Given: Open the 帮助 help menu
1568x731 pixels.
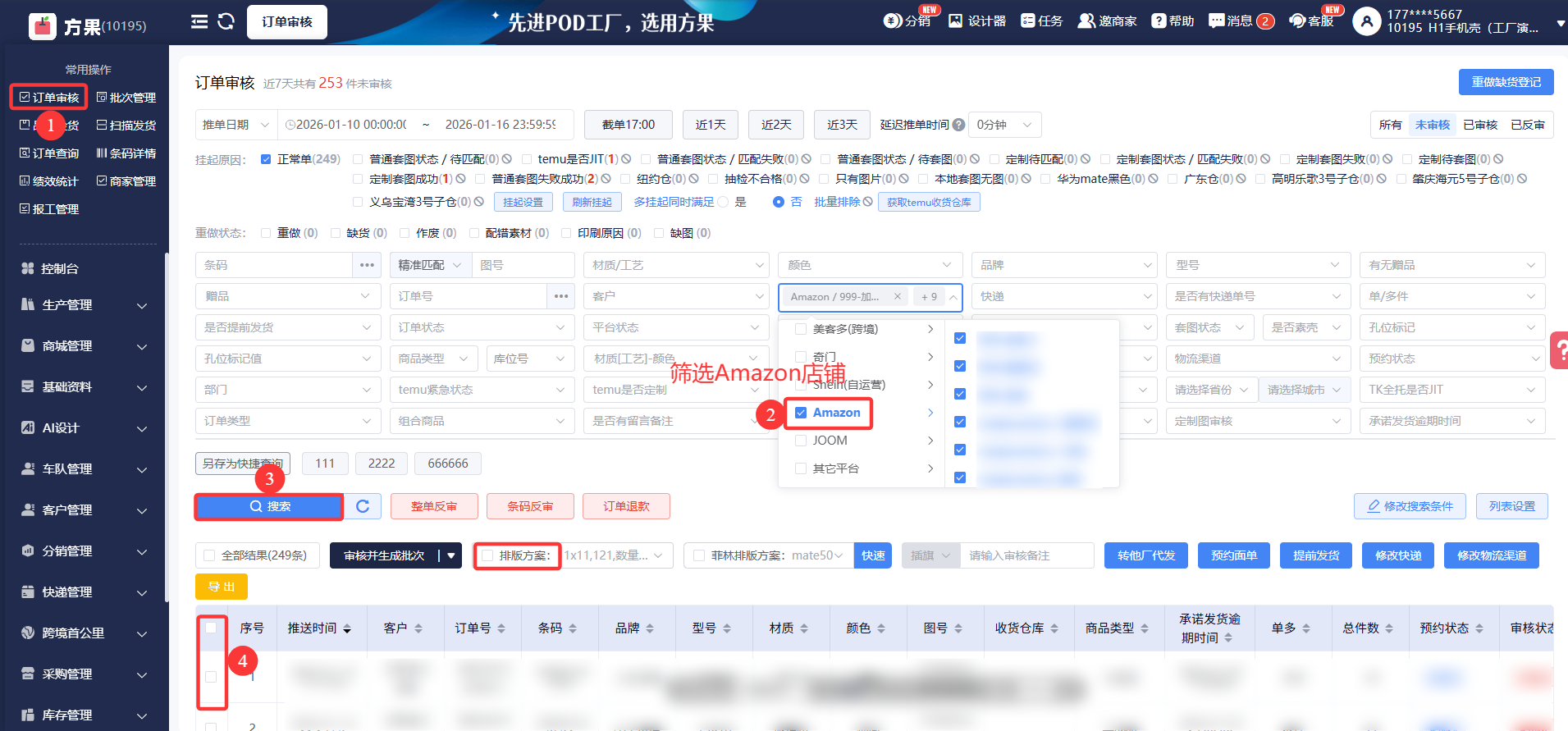Looking at the screenshot, I should coord(1173,21).
